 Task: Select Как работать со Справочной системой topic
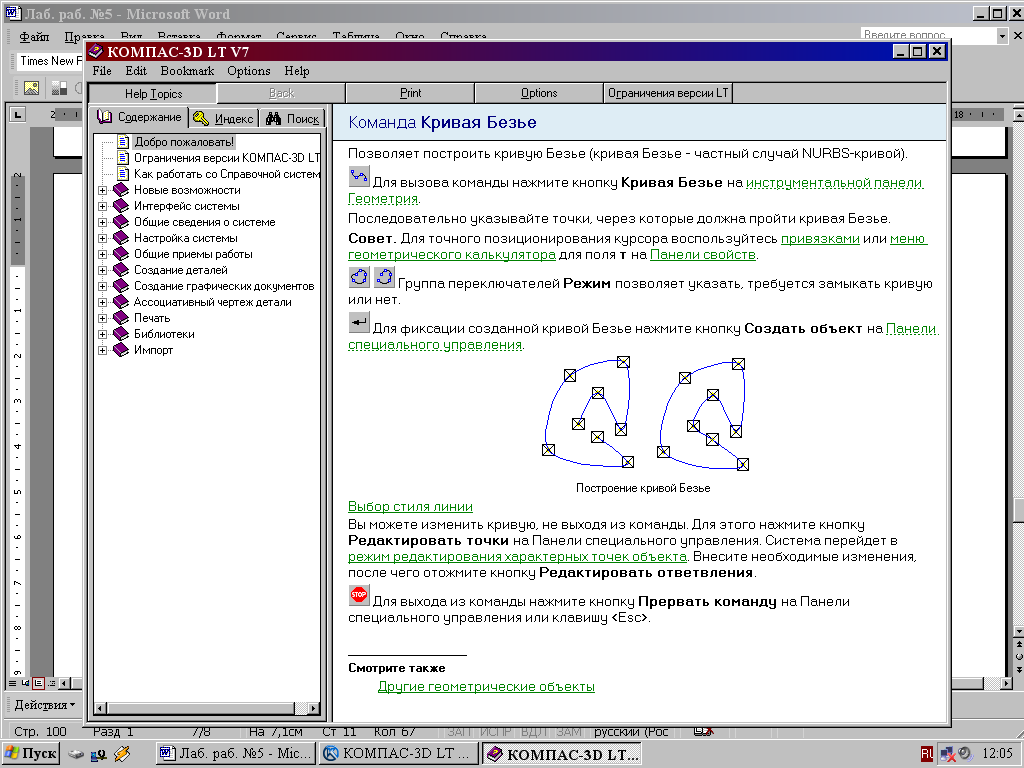pos(227,174)
